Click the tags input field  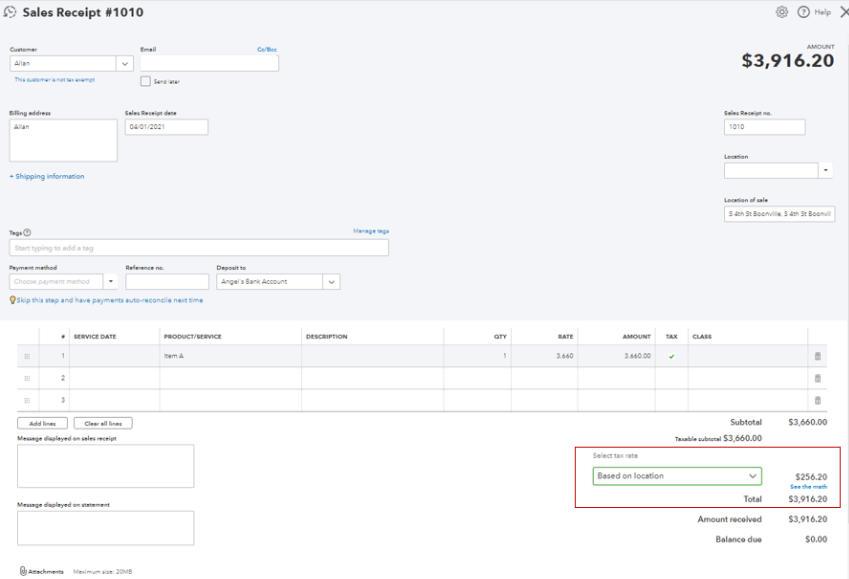coord(199,248)
